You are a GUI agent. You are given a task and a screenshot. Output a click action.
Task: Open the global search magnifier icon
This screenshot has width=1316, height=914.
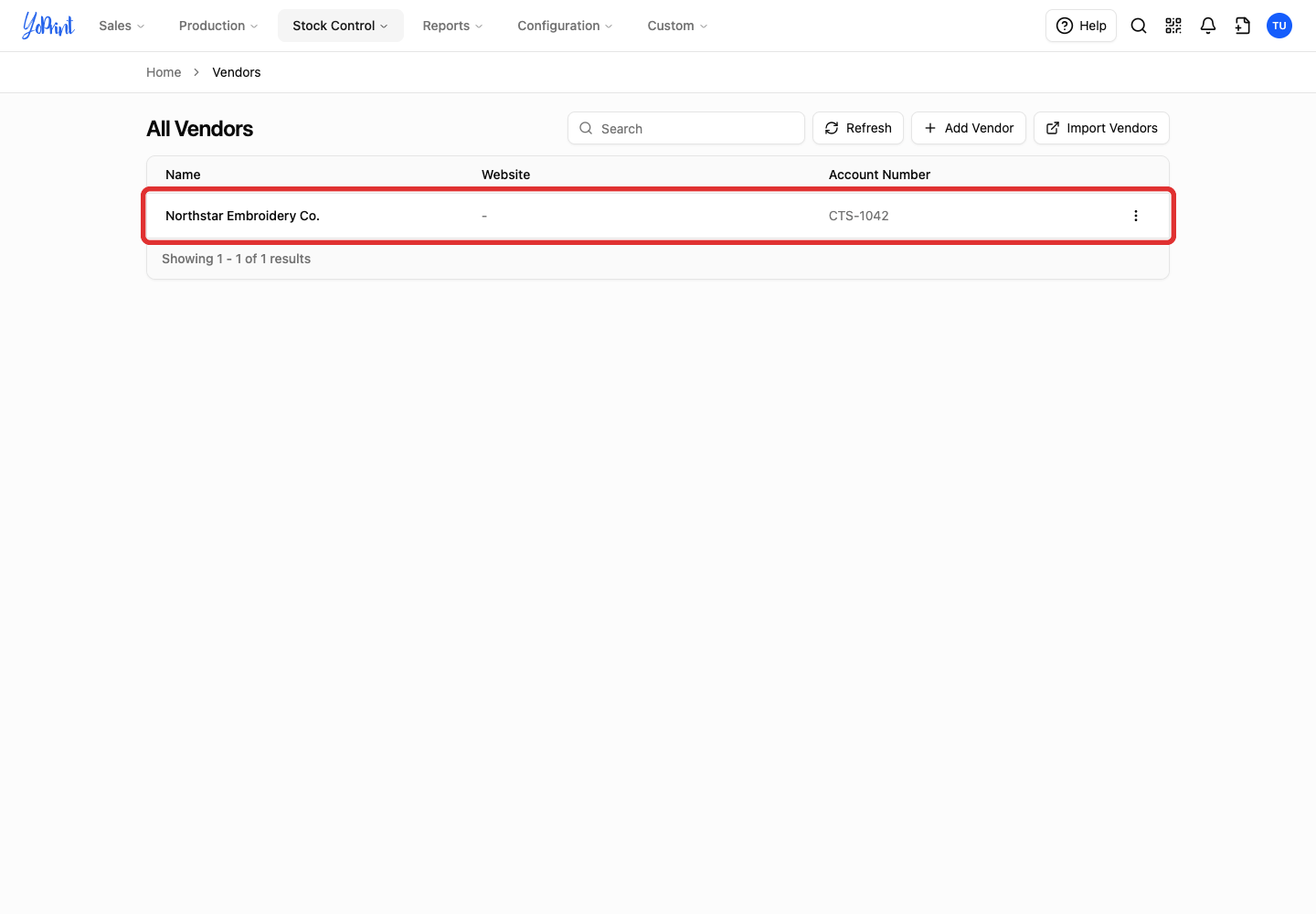[1139, 26]
